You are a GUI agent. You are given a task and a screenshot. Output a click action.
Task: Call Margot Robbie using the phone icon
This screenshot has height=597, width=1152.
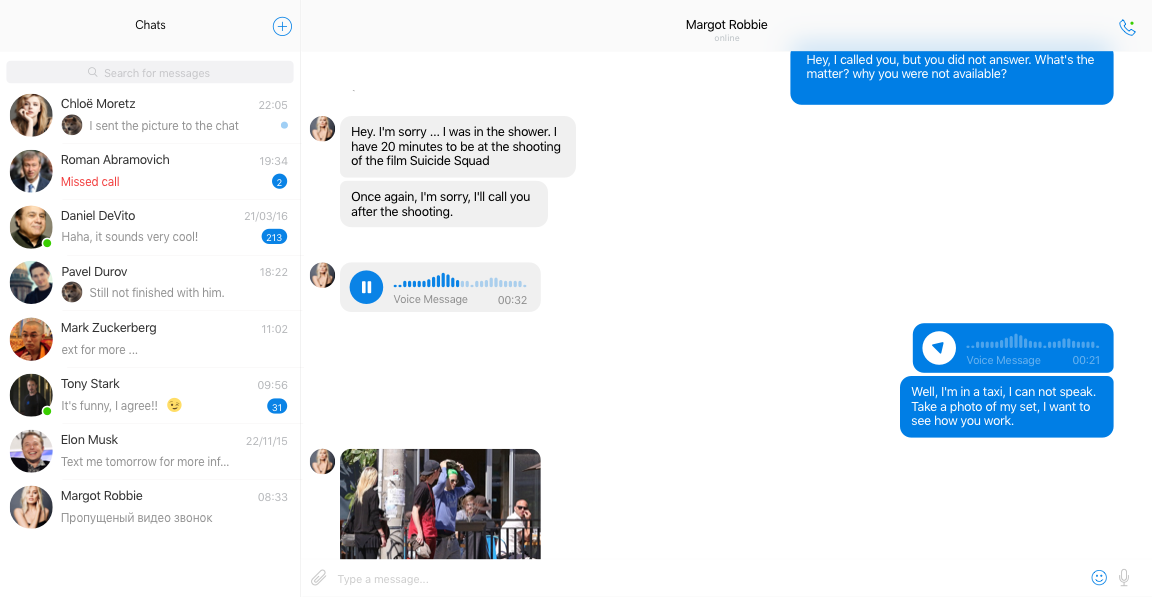pyautogui.click(x=1127, y=28)
